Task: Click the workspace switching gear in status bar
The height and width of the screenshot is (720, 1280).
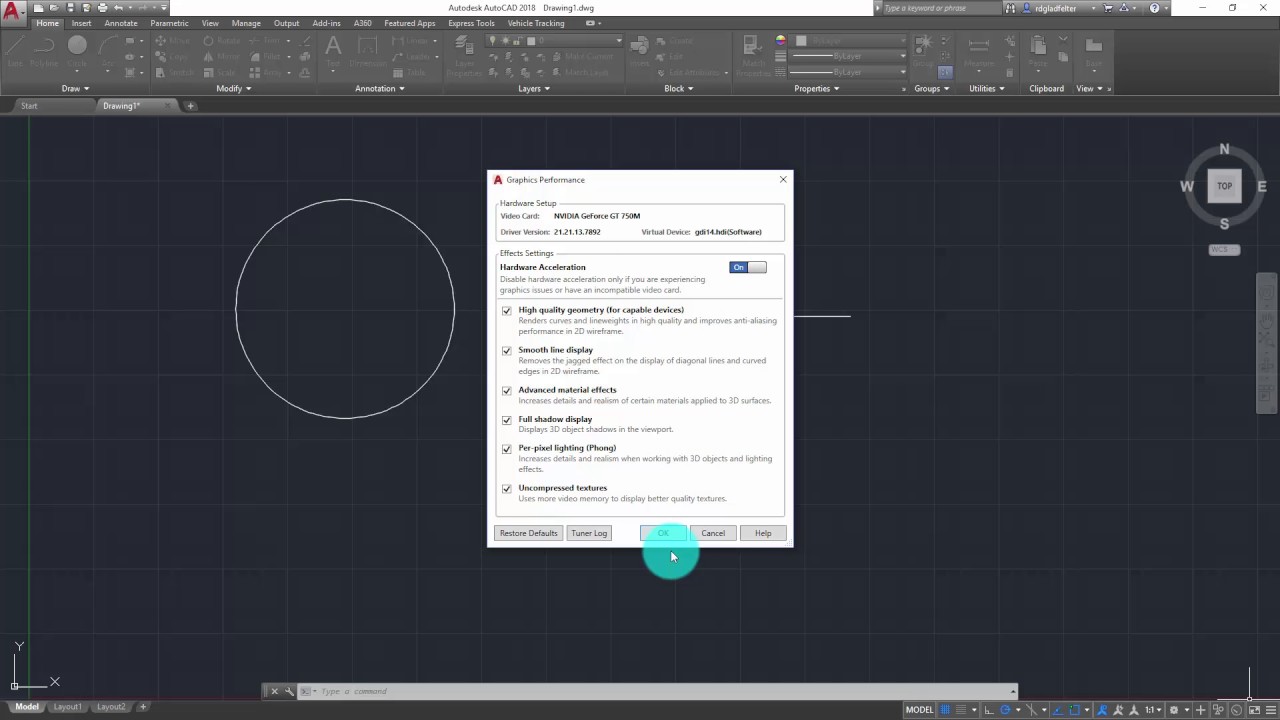Action: tap(1174, 710)
